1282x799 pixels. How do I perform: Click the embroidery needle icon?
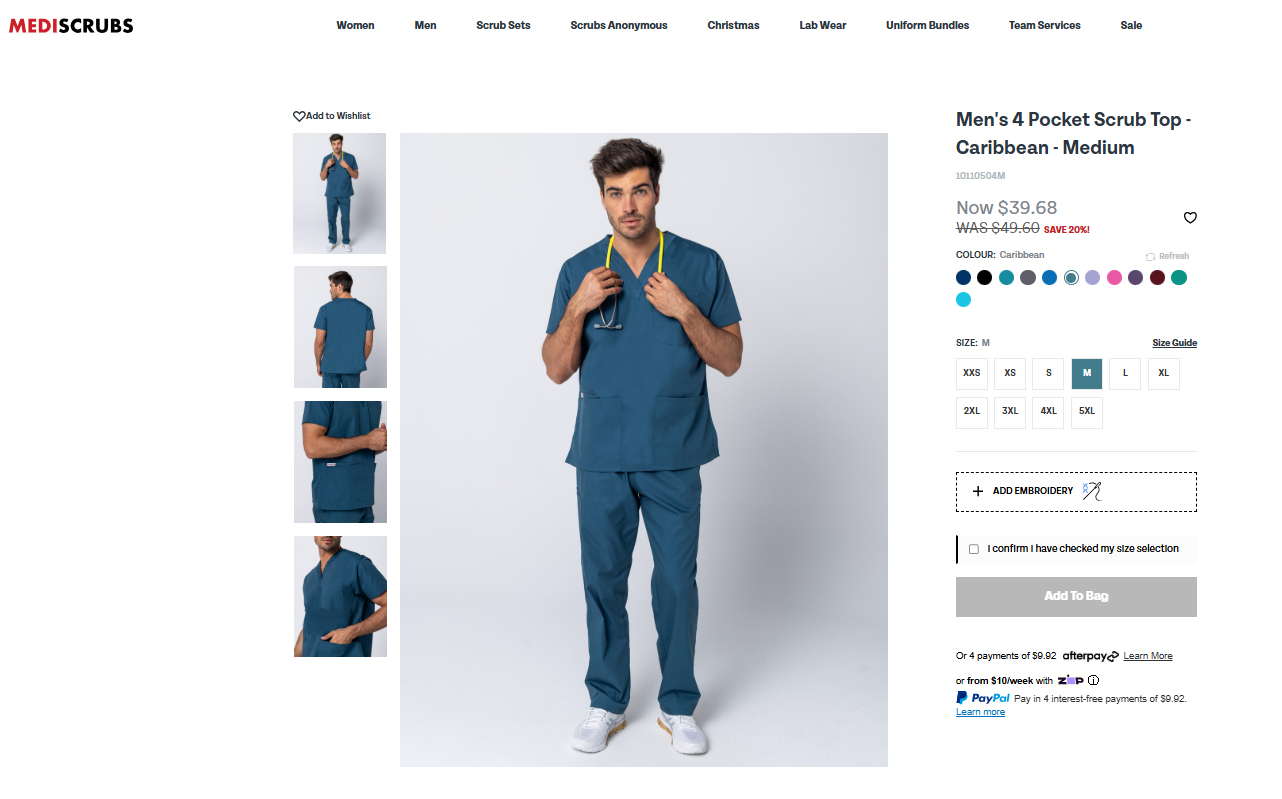coord(1092,491)
